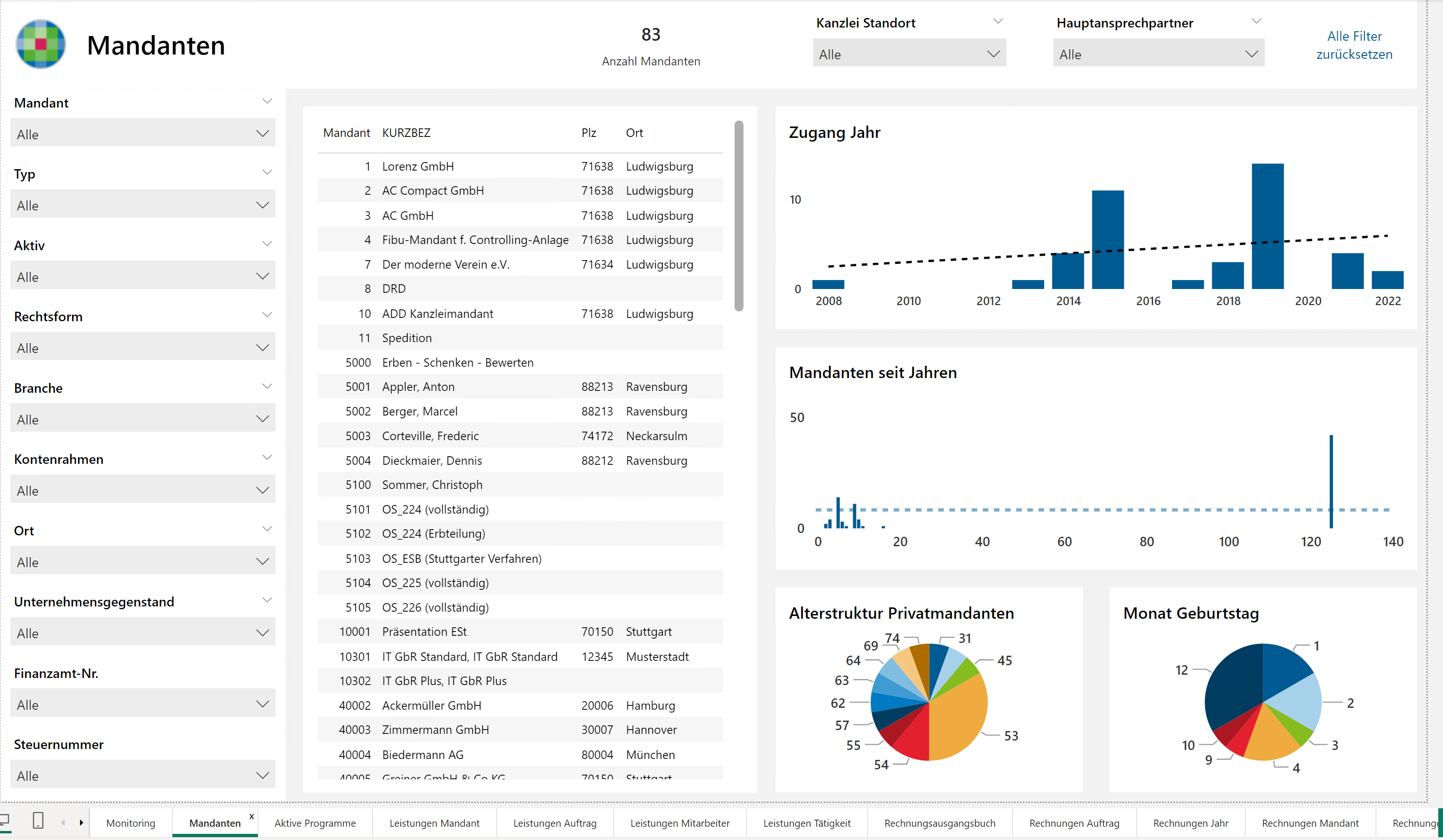The image size is (1443, 840).
Task: Switch to Aktive Programme tab
Action: [x=315, y=823]
